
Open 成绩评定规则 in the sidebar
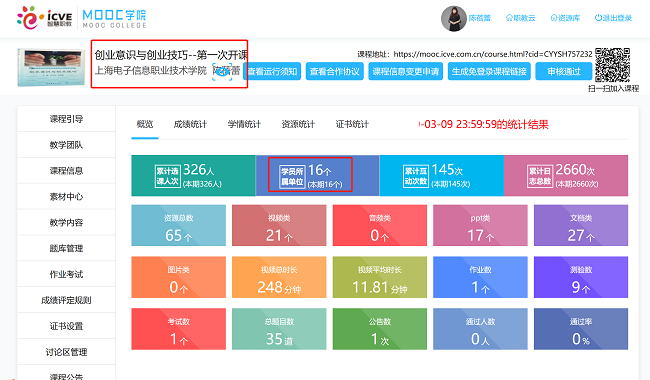tap(66, 300)
